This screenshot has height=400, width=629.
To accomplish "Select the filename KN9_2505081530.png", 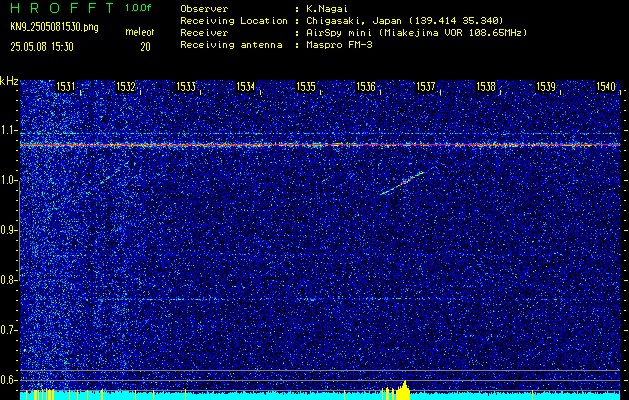I will pos(54,27).
